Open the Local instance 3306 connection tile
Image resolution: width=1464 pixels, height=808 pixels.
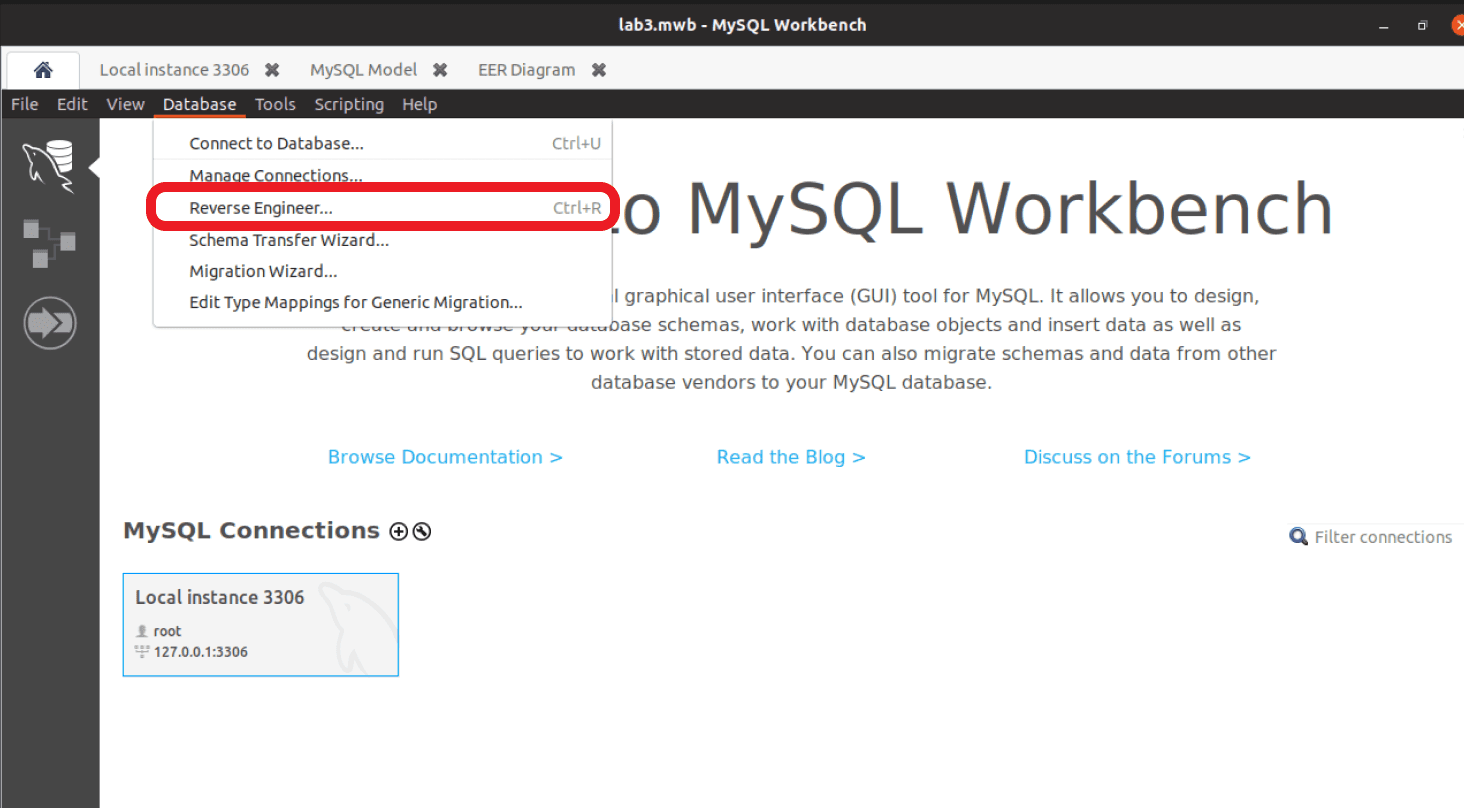point(261,625)
